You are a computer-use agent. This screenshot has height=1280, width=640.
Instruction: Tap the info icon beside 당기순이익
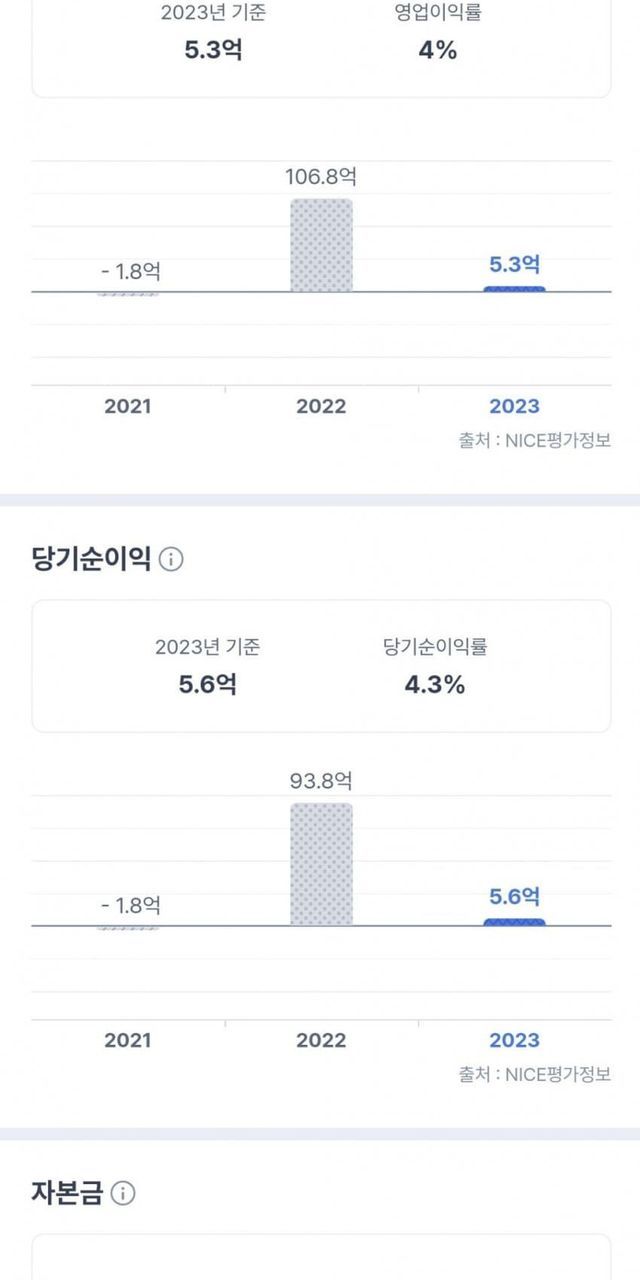click(x=171, y=559)
